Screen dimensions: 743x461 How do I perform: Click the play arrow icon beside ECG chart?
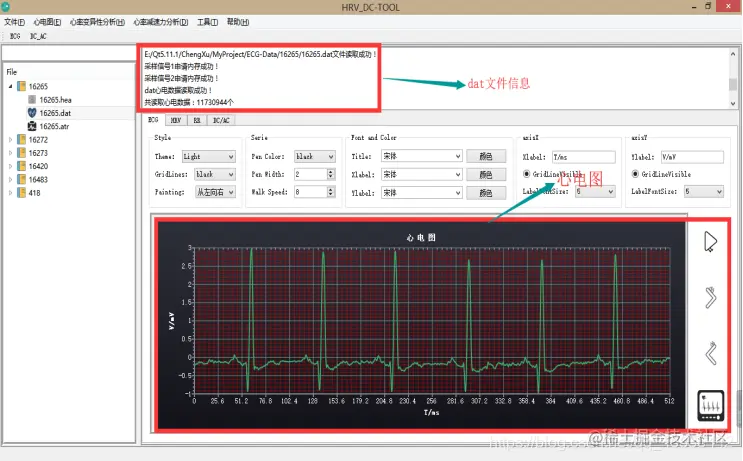[710, 242]
